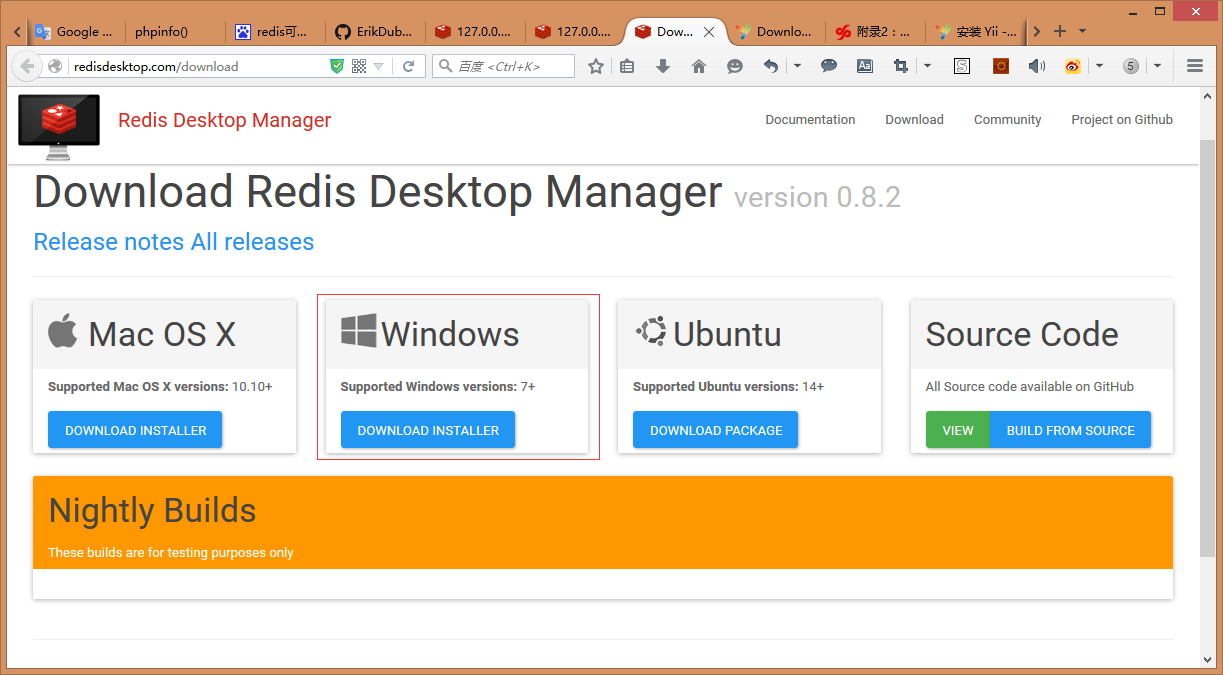Click the 'Supported Windows versions: 7+' text
The width and height of the screenshot is (1223, 675).
pos(438,386)
